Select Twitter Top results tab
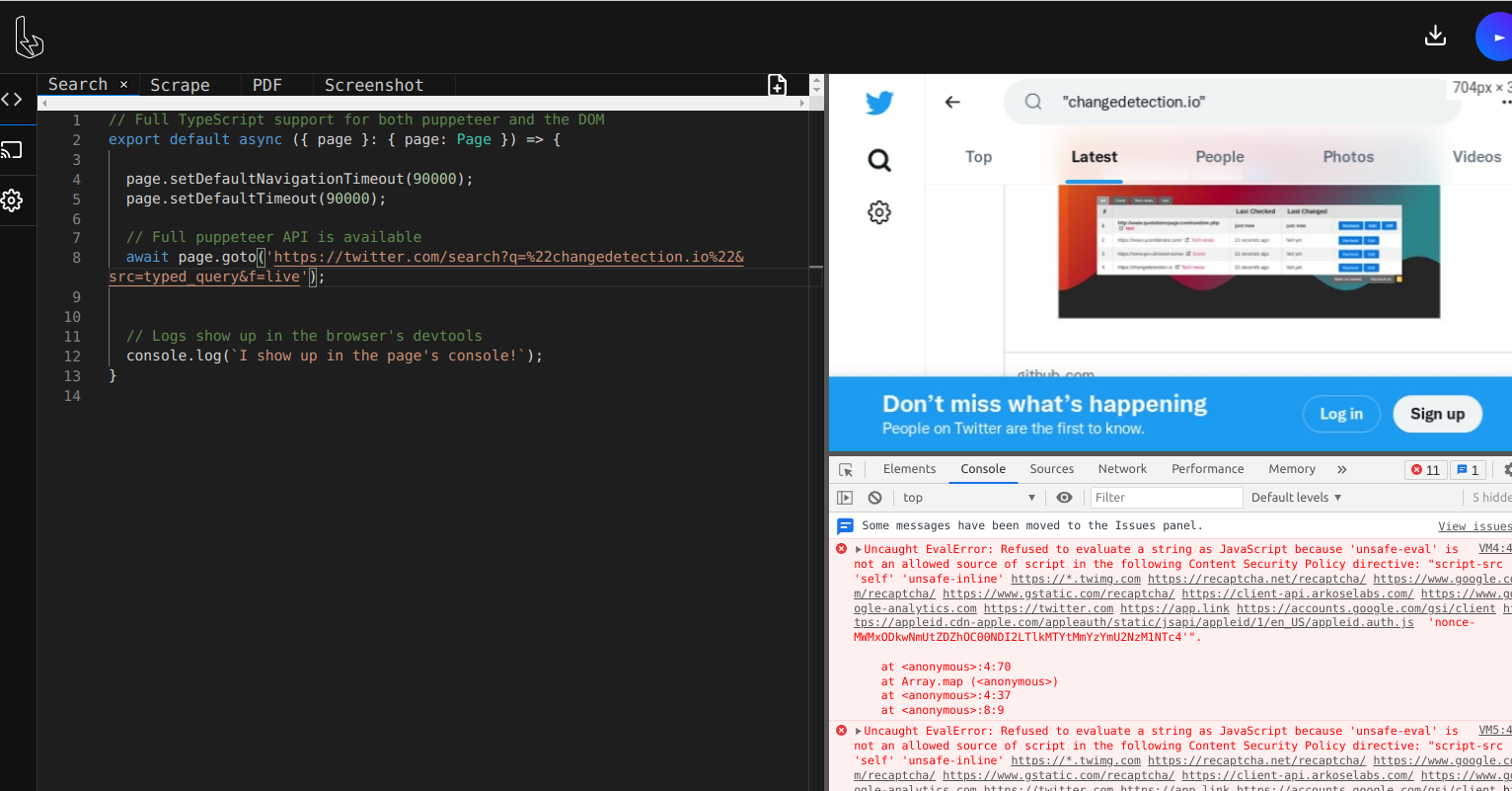This screenshot has height=791, width=1512. [x=979, y=157]
